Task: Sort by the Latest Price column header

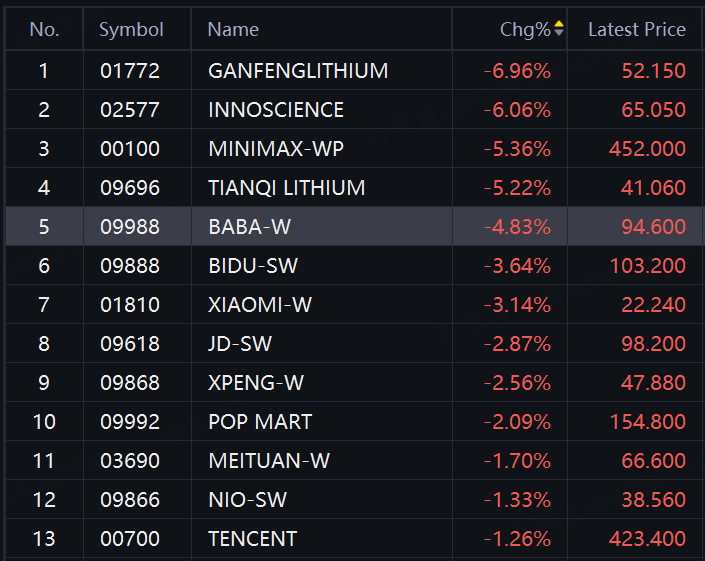Action: point(636,29)
